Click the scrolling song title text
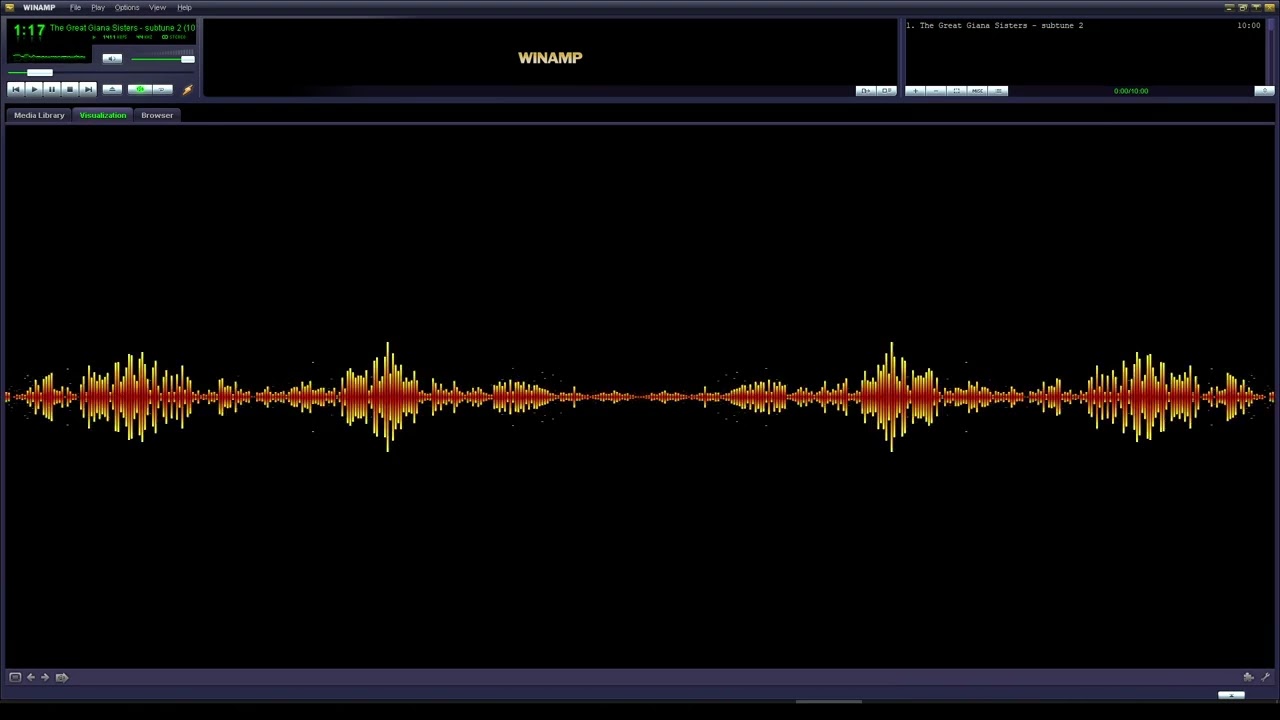 [x=122, y=28]
